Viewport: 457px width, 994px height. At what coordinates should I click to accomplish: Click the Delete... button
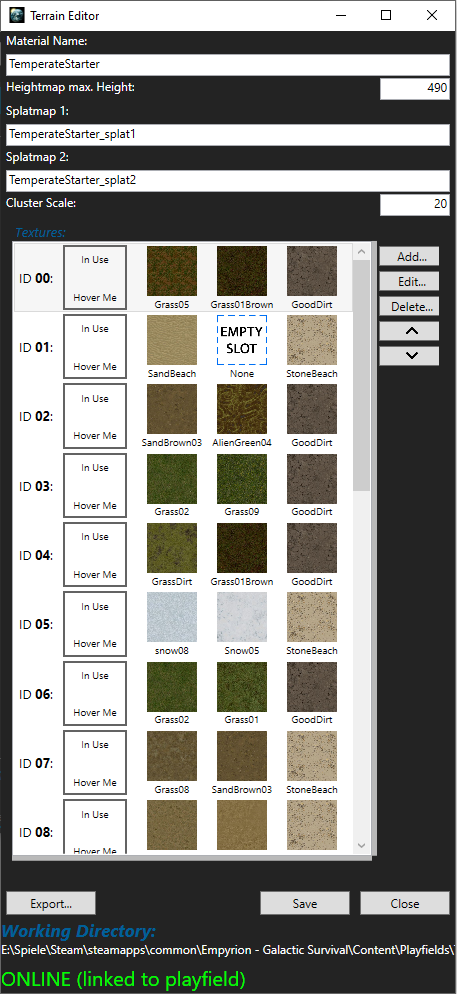pyautogui.click(x=409, y=306)
